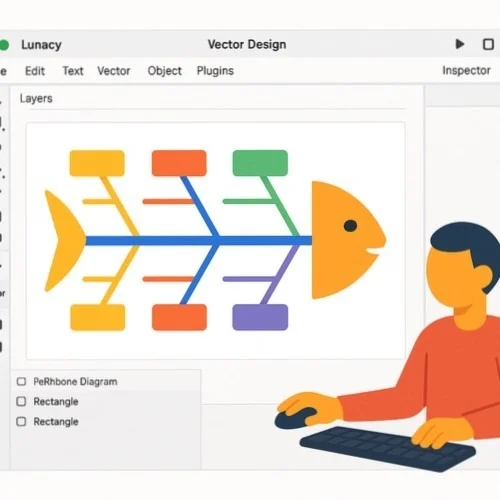Image resolution: width=500 pixels, height=500 pixels.
Task: Toggle checkbox of the second Rectangle layer
Action: 21,421
